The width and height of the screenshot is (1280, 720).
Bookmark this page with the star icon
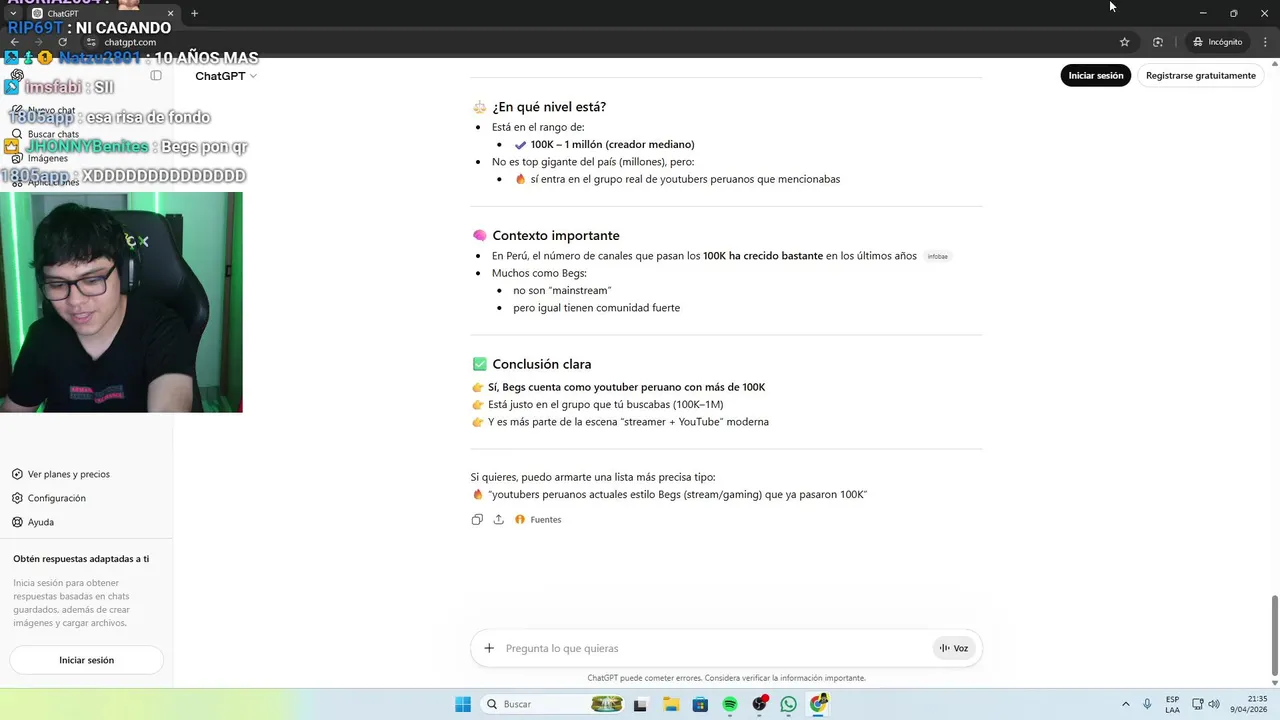1124,42
